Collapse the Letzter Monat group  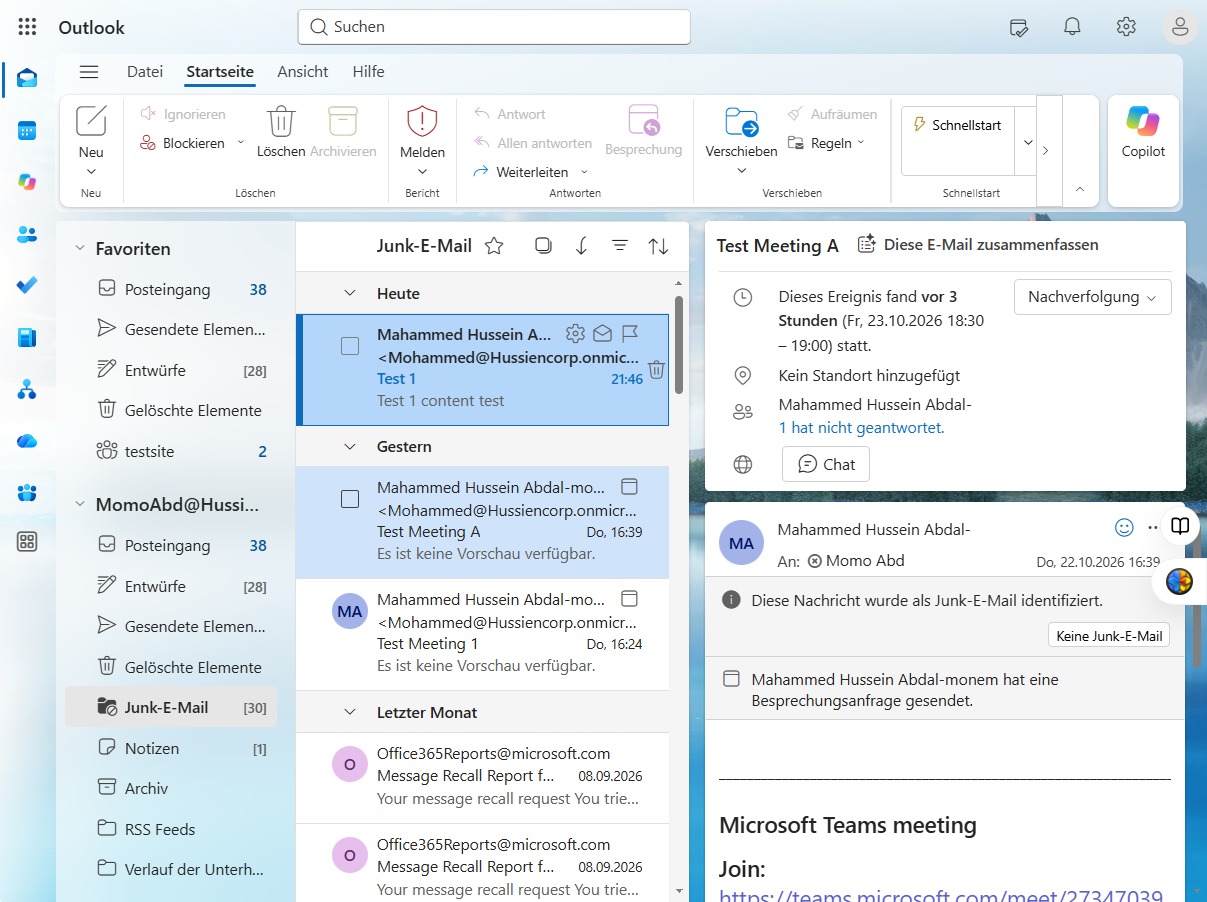click(x=350, y=713)
